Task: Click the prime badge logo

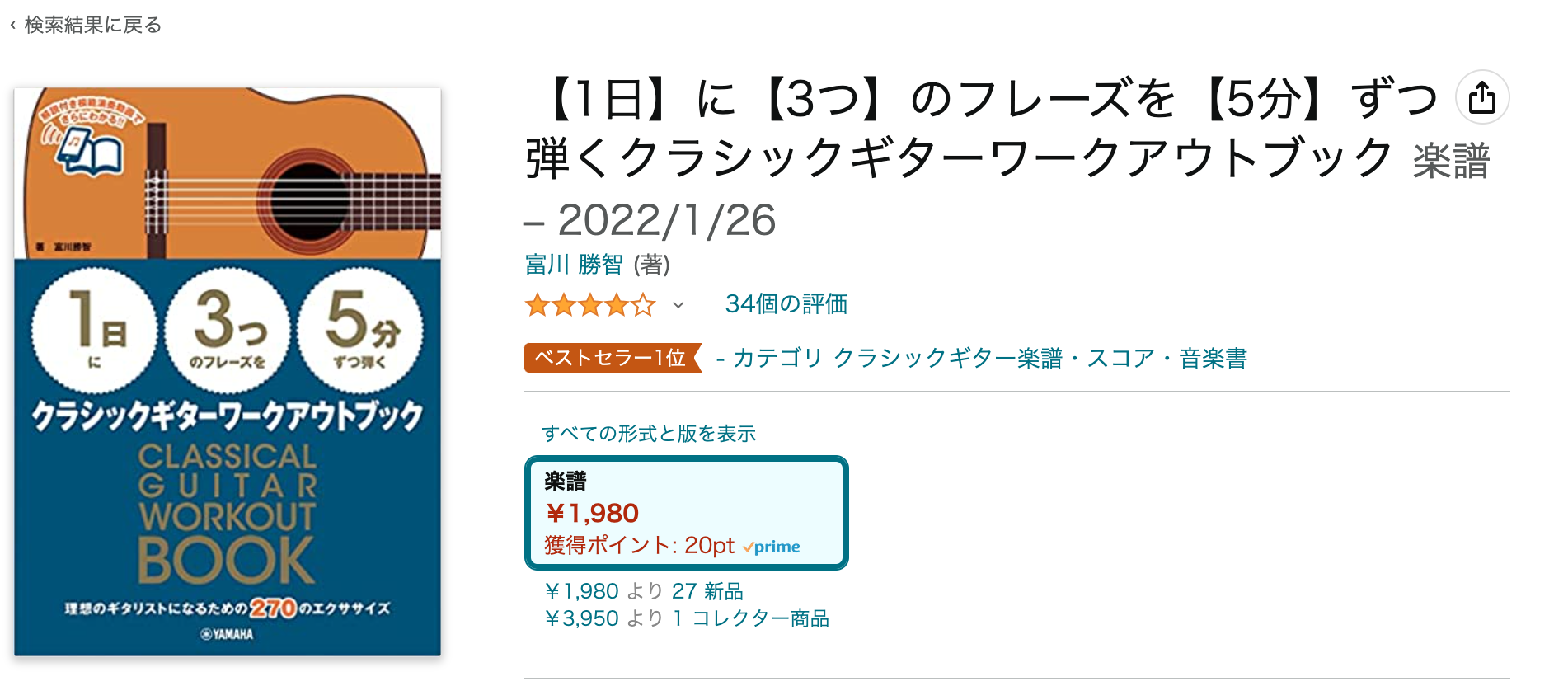Action: coord(772,547)
